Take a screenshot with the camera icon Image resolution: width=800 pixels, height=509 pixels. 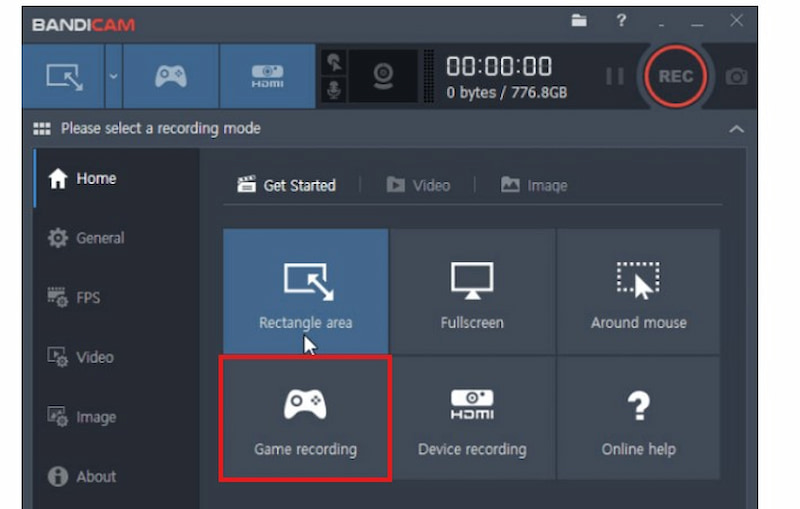pos(737,77)
